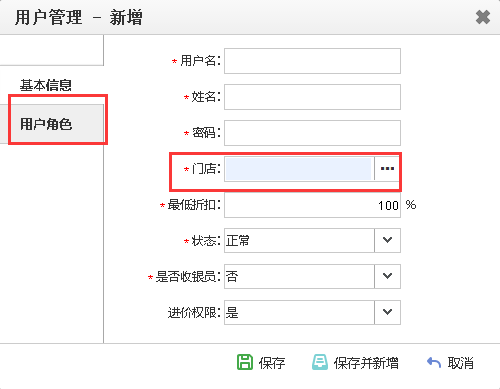Screen dimensions: 500x389
Task: Focus the 用户名 input field
Action: [x=312, y=61]
